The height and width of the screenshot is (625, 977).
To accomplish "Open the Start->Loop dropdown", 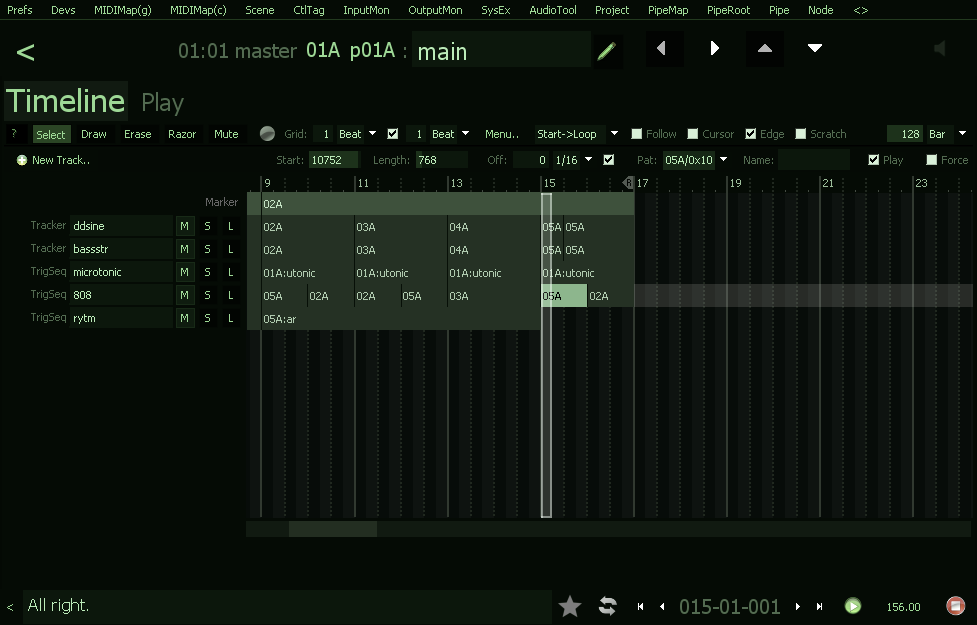I will click(614, 134).
